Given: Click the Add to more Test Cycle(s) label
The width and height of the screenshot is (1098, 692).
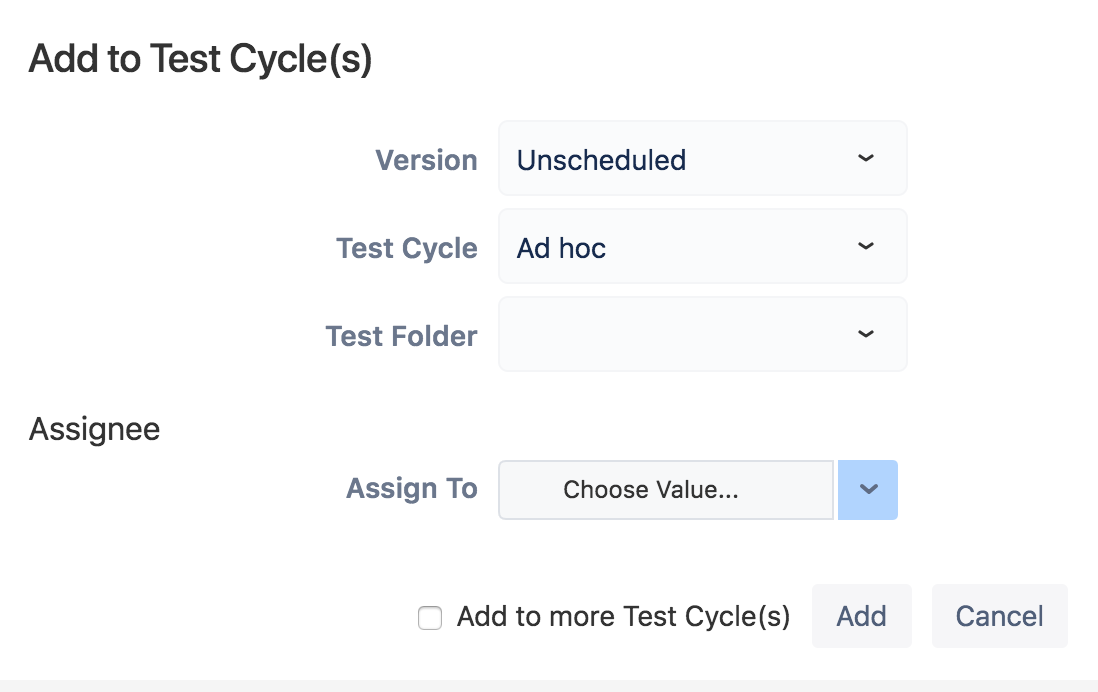Looking at the screenshot, I should click(x=623, y=616).
